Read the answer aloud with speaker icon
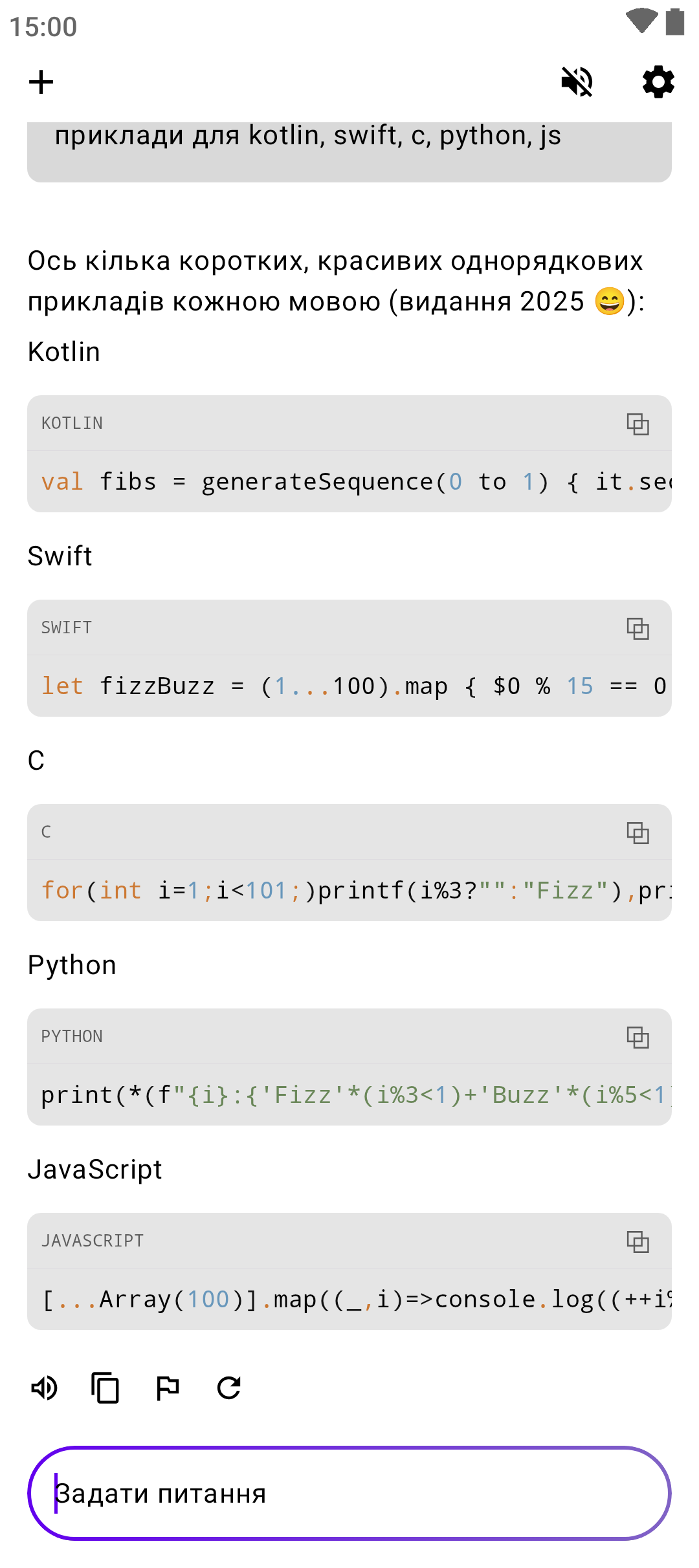This screenshot has width=699, height=1568. coord(45,1388)
